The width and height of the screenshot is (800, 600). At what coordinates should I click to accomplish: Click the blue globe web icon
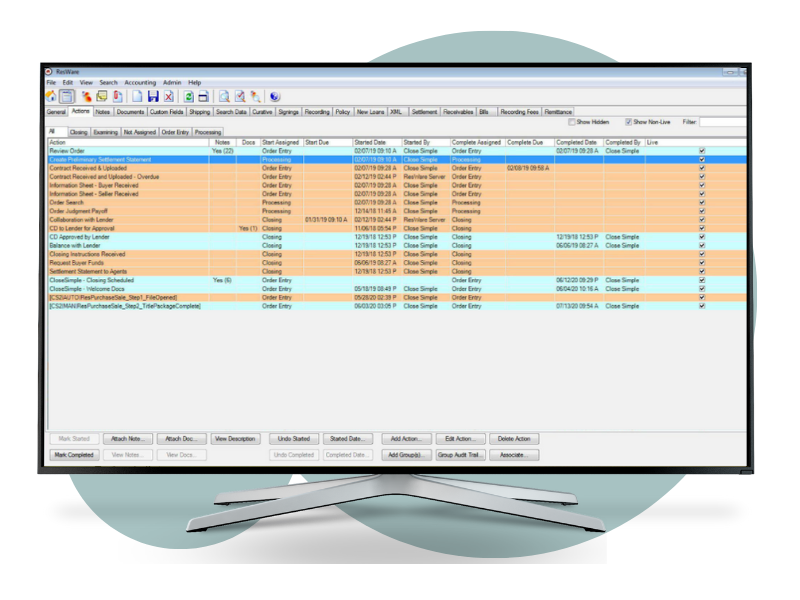click(x=272, y=94)
